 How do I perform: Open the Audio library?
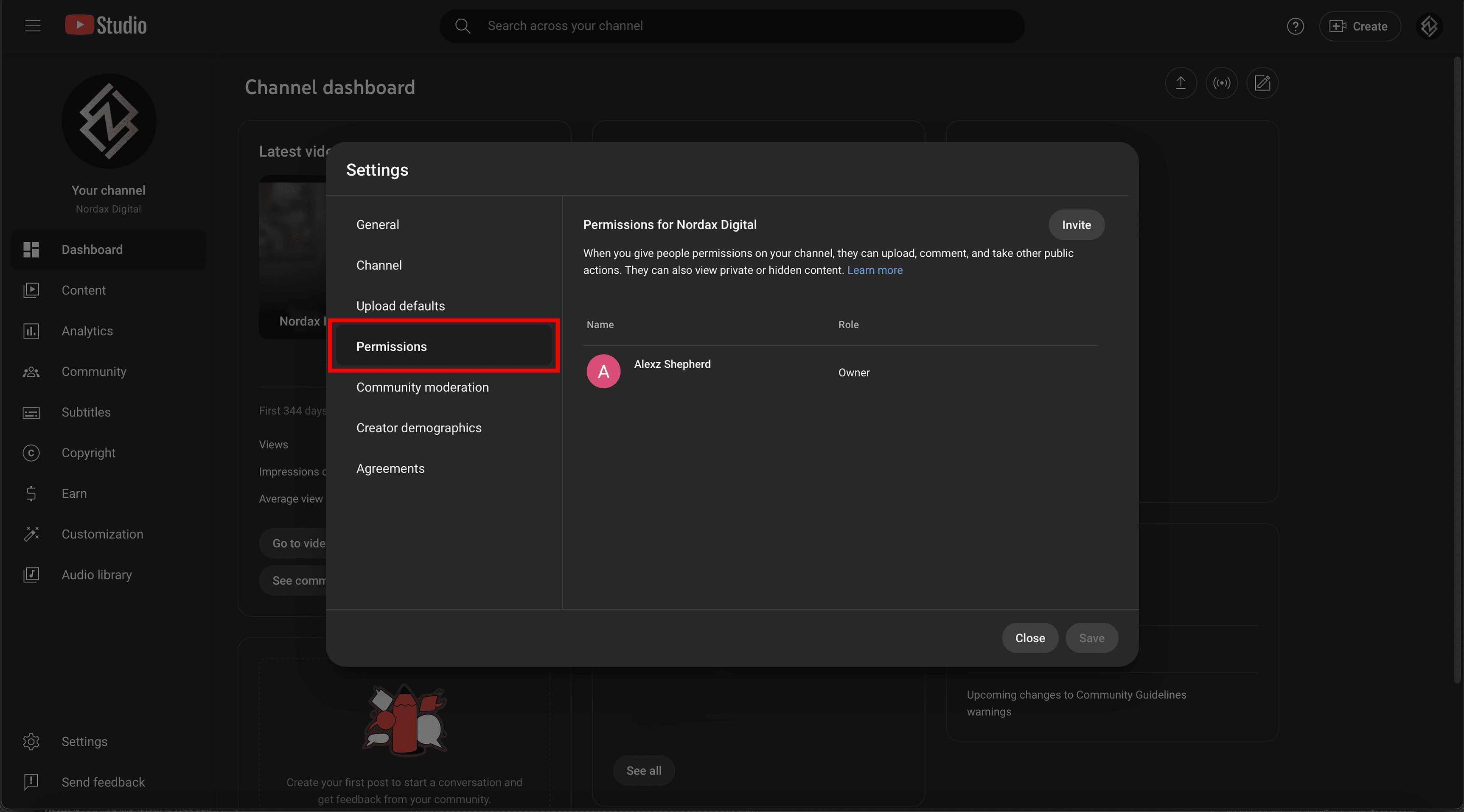tap(97, 574)
